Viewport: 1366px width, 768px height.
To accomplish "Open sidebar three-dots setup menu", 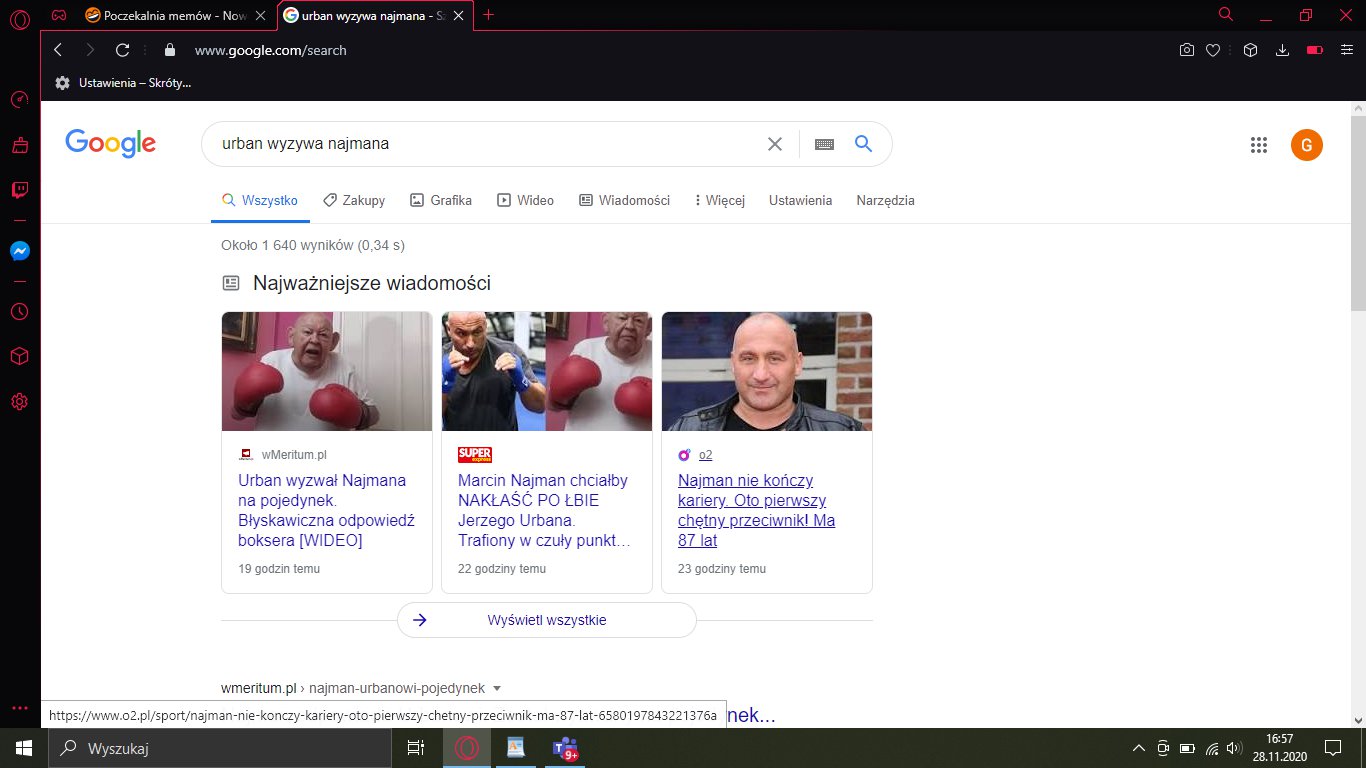I will 20,708.
